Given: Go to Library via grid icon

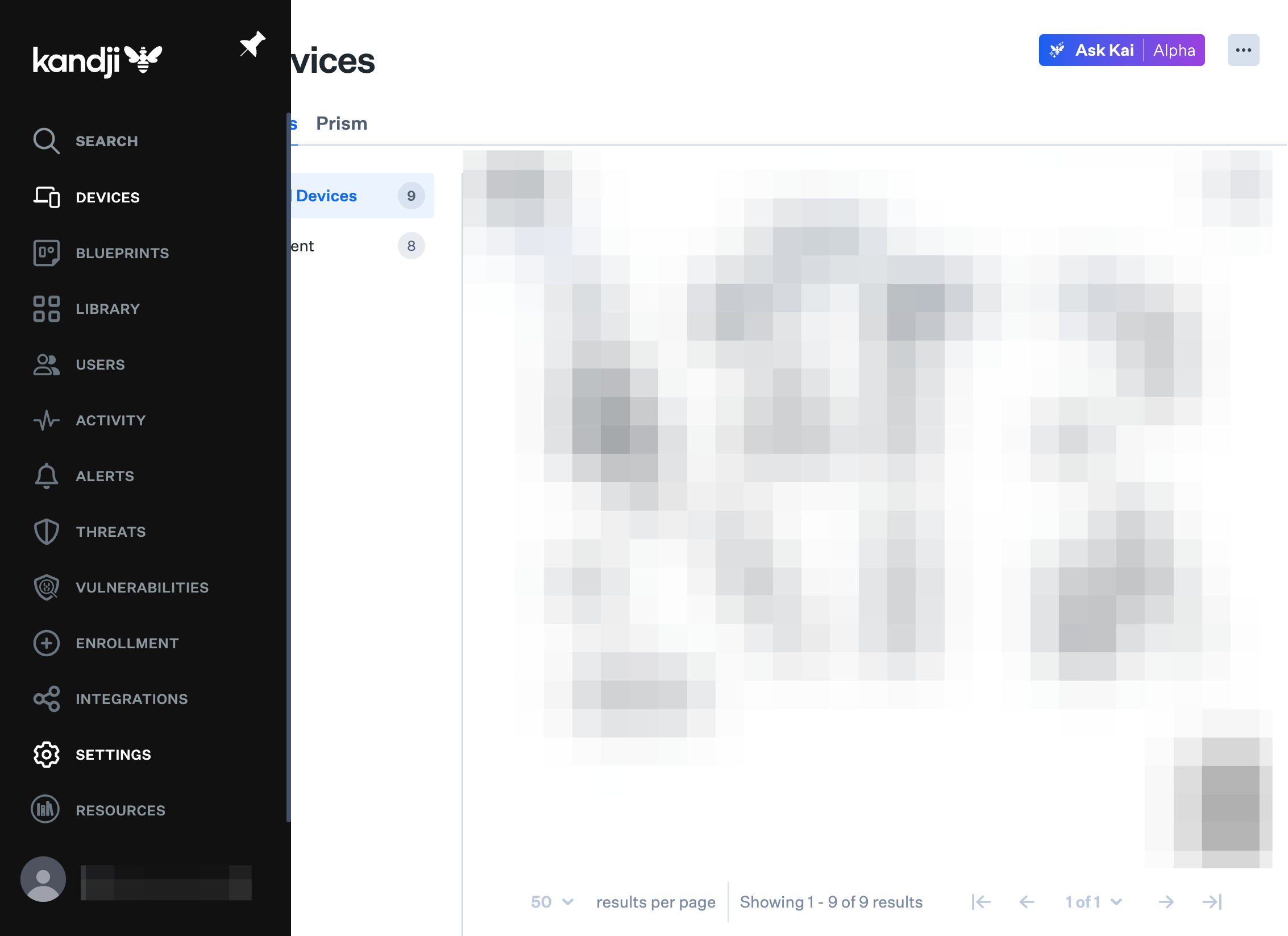Looking at the screenshot, I should tap(46, 309).
